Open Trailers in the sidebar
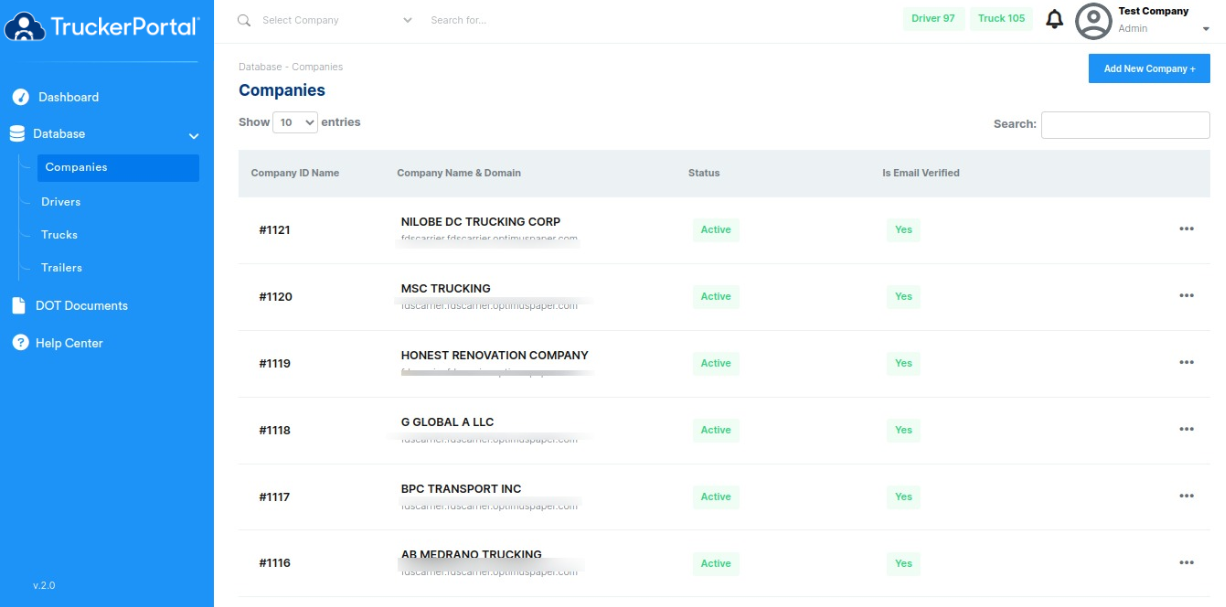1226x607 pixels. (62, 268)
